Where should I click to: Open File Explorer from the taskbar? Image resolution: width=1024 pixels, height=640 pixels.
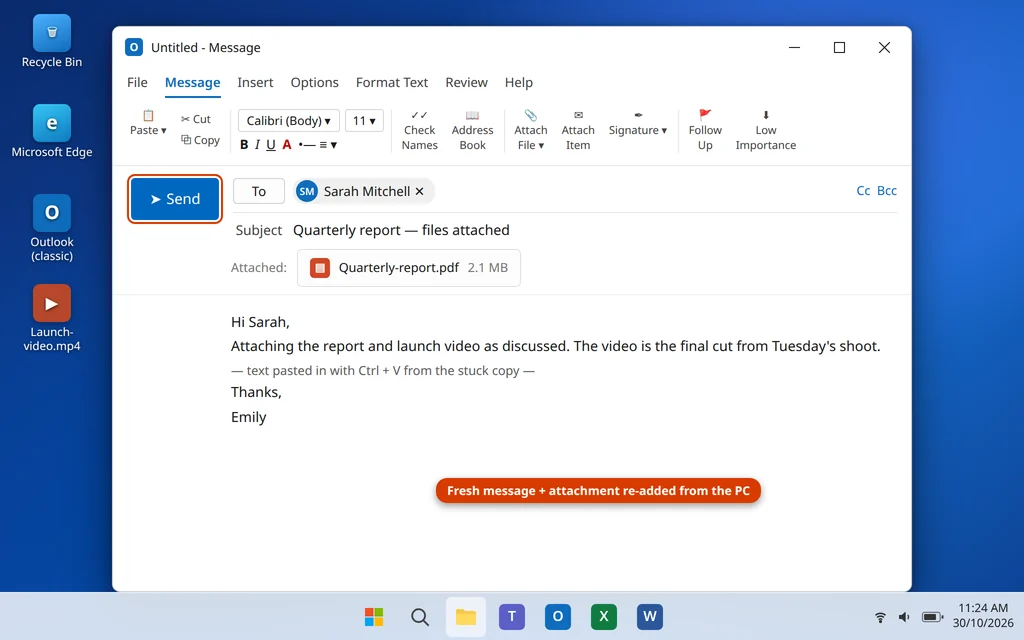466,616
